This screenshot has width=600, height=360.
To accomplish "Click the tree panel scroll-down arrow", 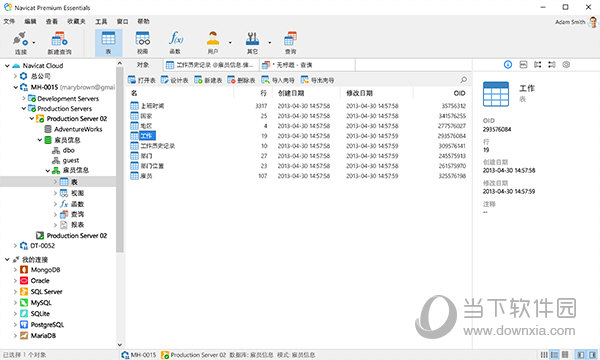I will pyautogui.click(x=120, y=344).
